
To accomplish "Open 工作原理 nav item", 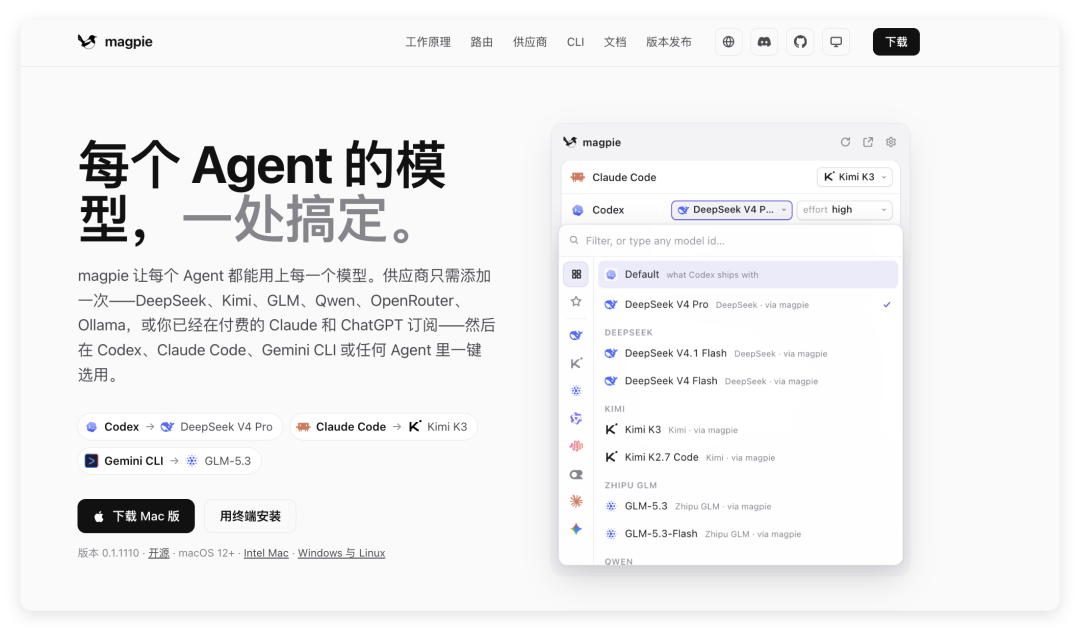I will pos(428,42).
